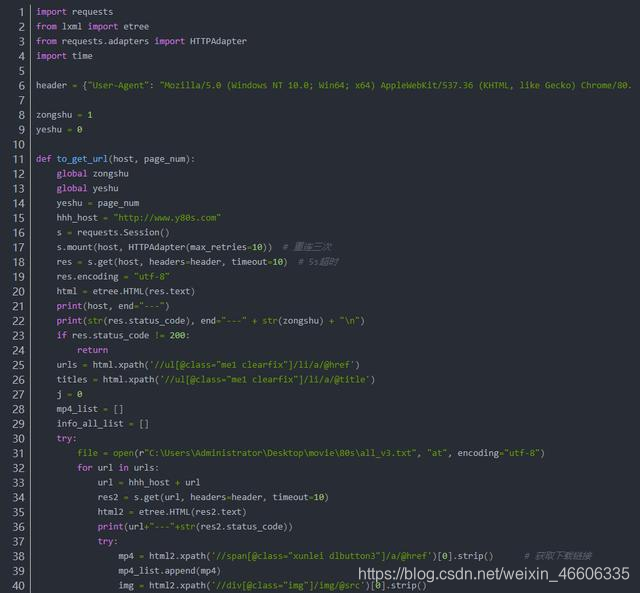Click 'mp4_list.append(mp4)' on line 39
The width and height of the screenshot is (640, 593).
169,571
